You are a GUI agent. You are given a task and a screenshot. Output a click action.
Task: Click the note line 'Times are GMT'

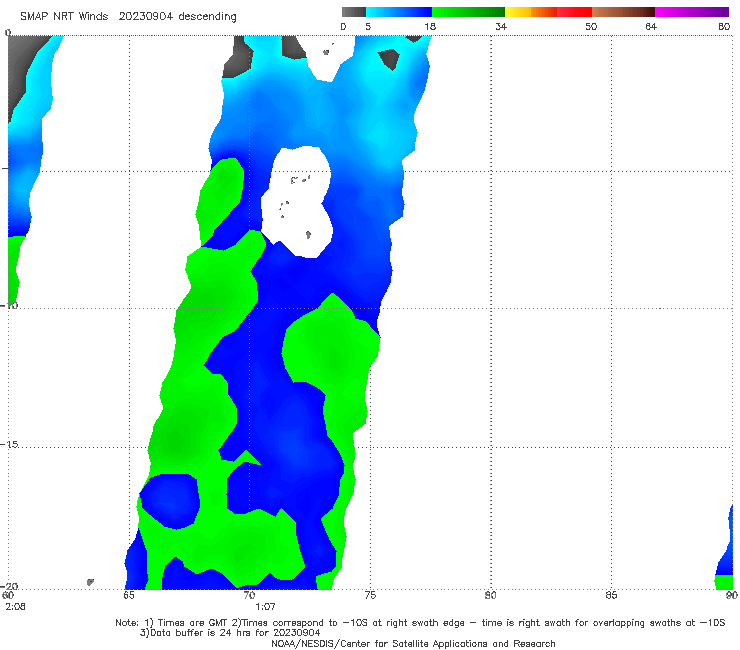(x=192, y=623)
